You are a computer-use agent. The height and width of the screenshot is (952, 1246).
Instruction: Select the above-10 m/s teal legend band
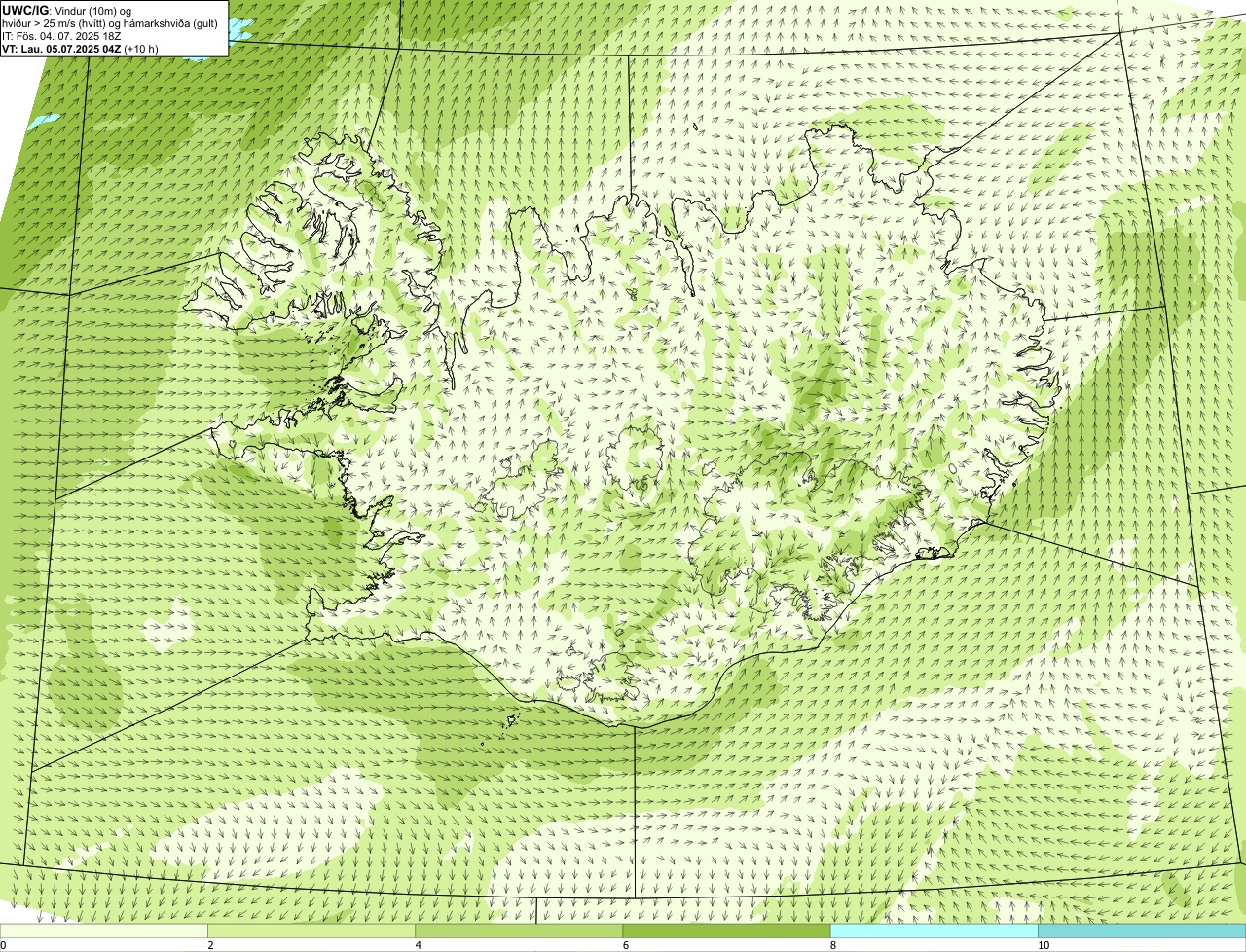pyautogui.click(x=1142, y=931)
